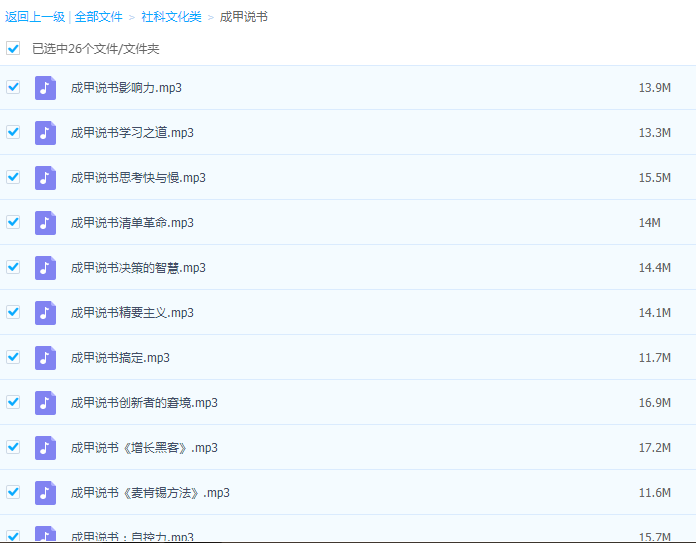The height and width of the screenshot is (543, 696).
Task: Uncheck 成甲说书《麦肯锡方法》.mp3 checkbox
Action: [13, 492]
